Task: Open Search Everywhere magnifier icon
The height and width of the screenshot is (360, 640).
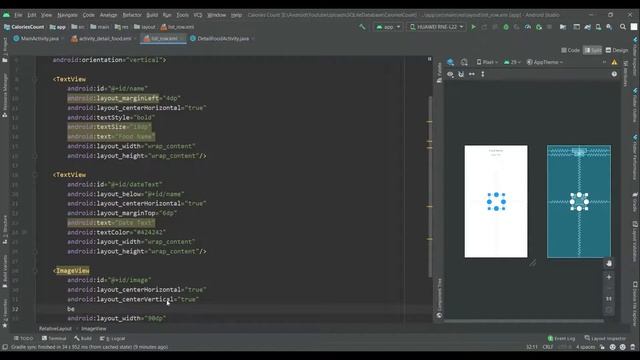Action: [x=622, y=27]
